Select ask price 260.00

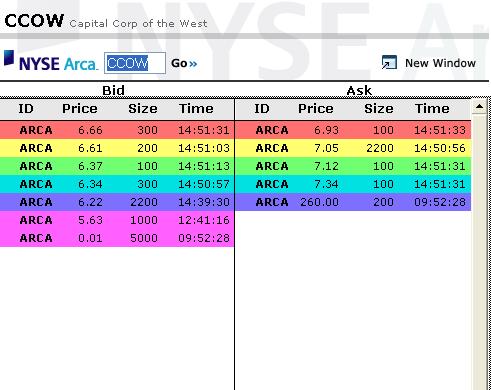tap(319, 202)
